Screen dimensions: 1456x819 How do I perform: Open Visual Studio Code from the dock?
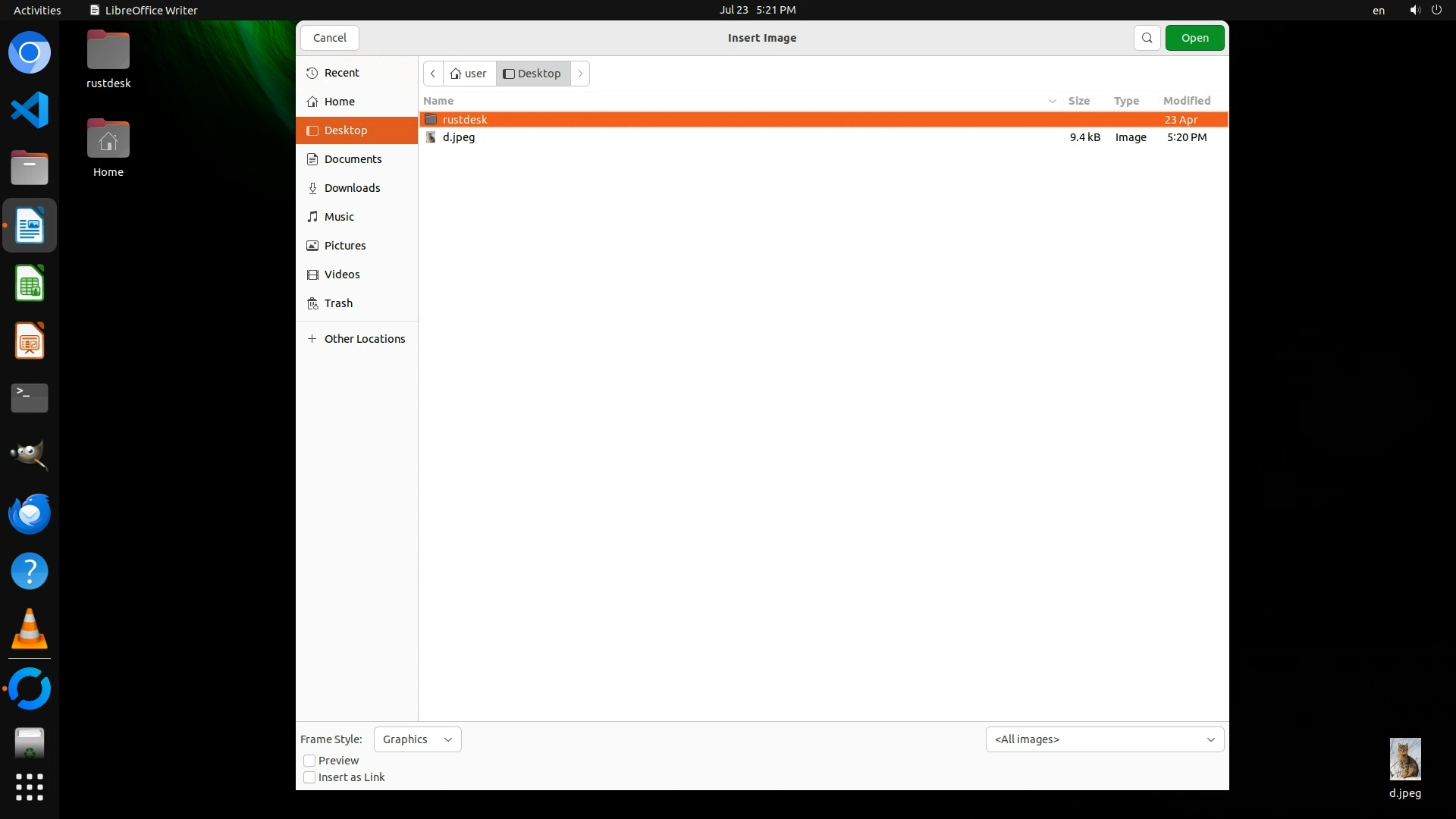[x=30, y=110]
